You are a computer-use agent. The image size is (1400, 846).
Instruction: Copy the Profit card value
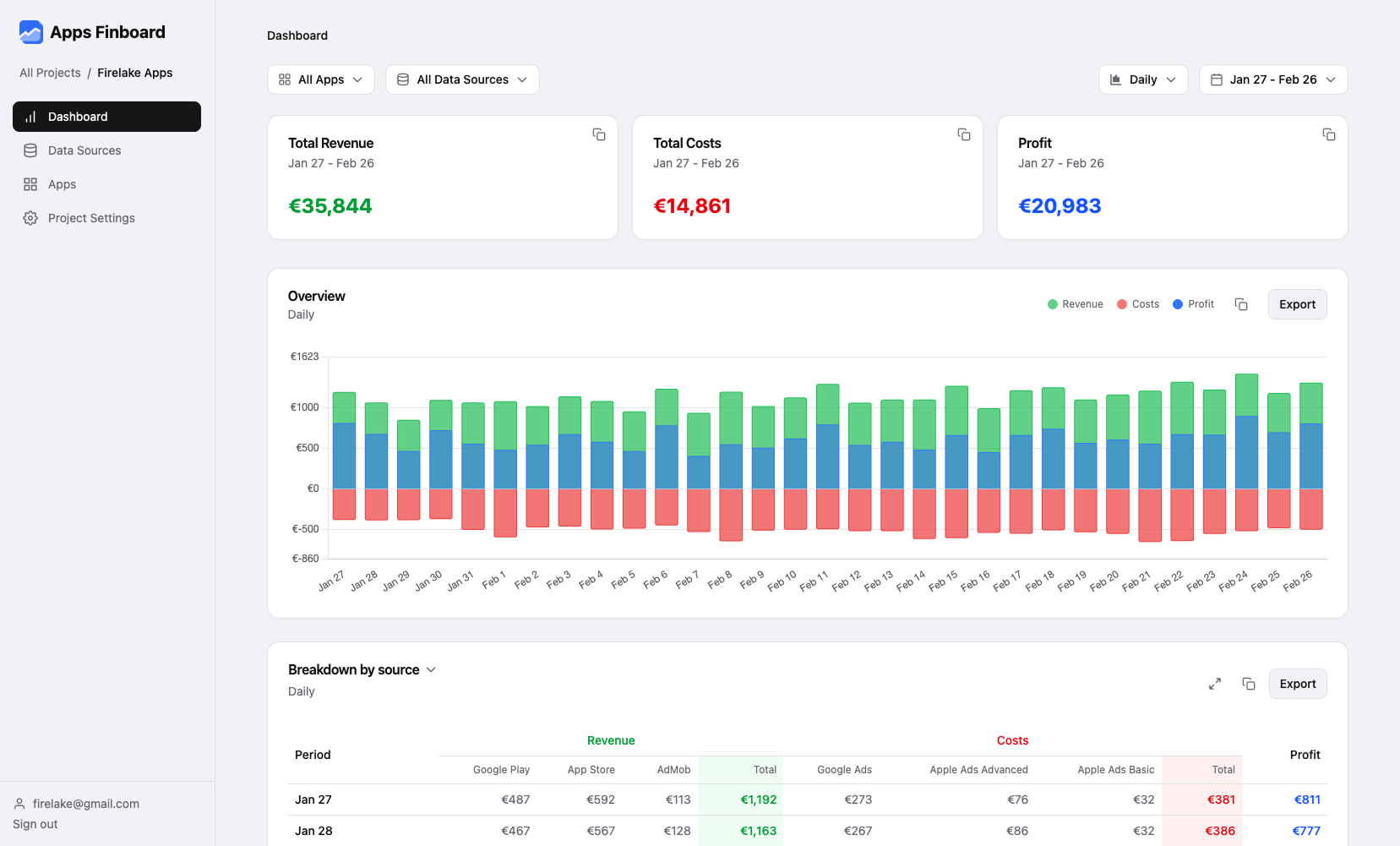(x=1328, y=134)
